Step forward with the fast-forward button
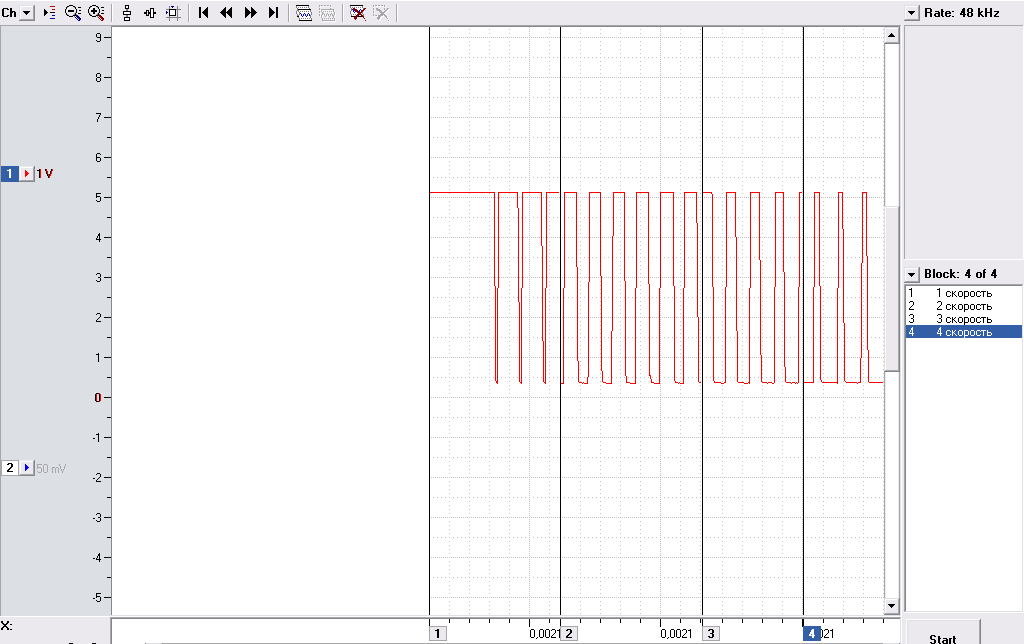This screenshot has height=644, width=1024. pyautogui.click(x=250, y=12)
